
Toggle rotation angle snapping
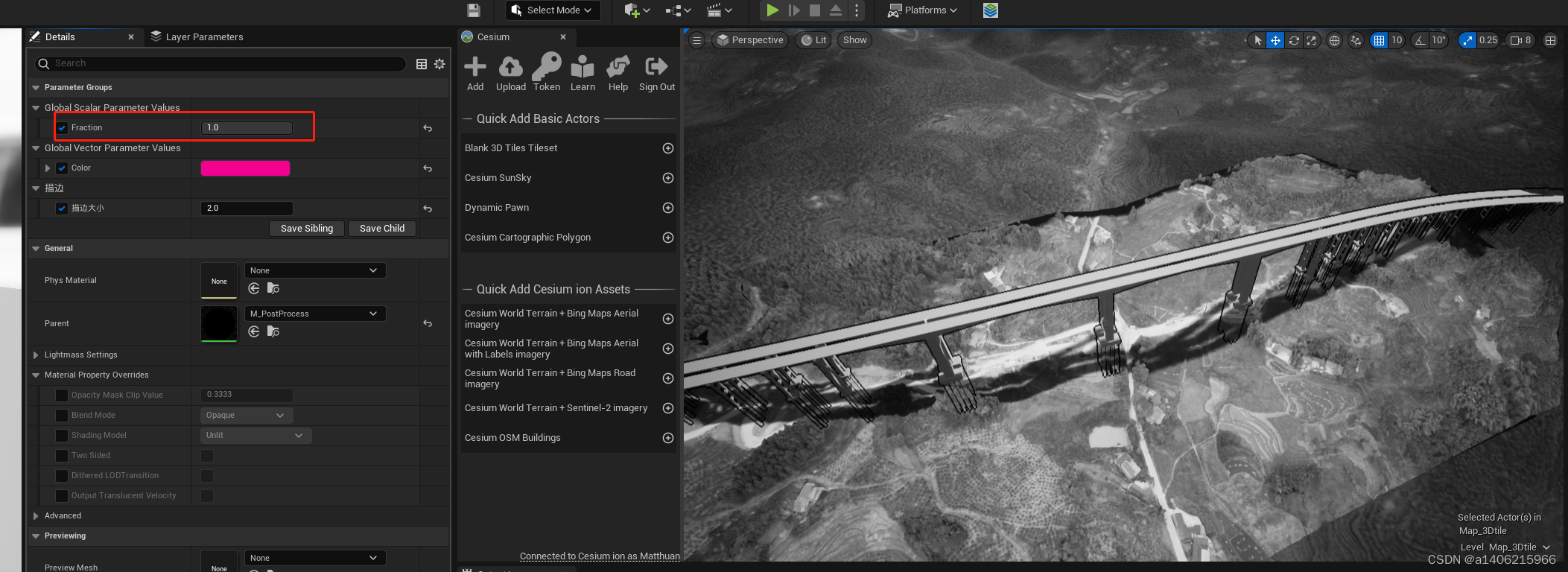pyautogui.click(x=1421, y=40)
